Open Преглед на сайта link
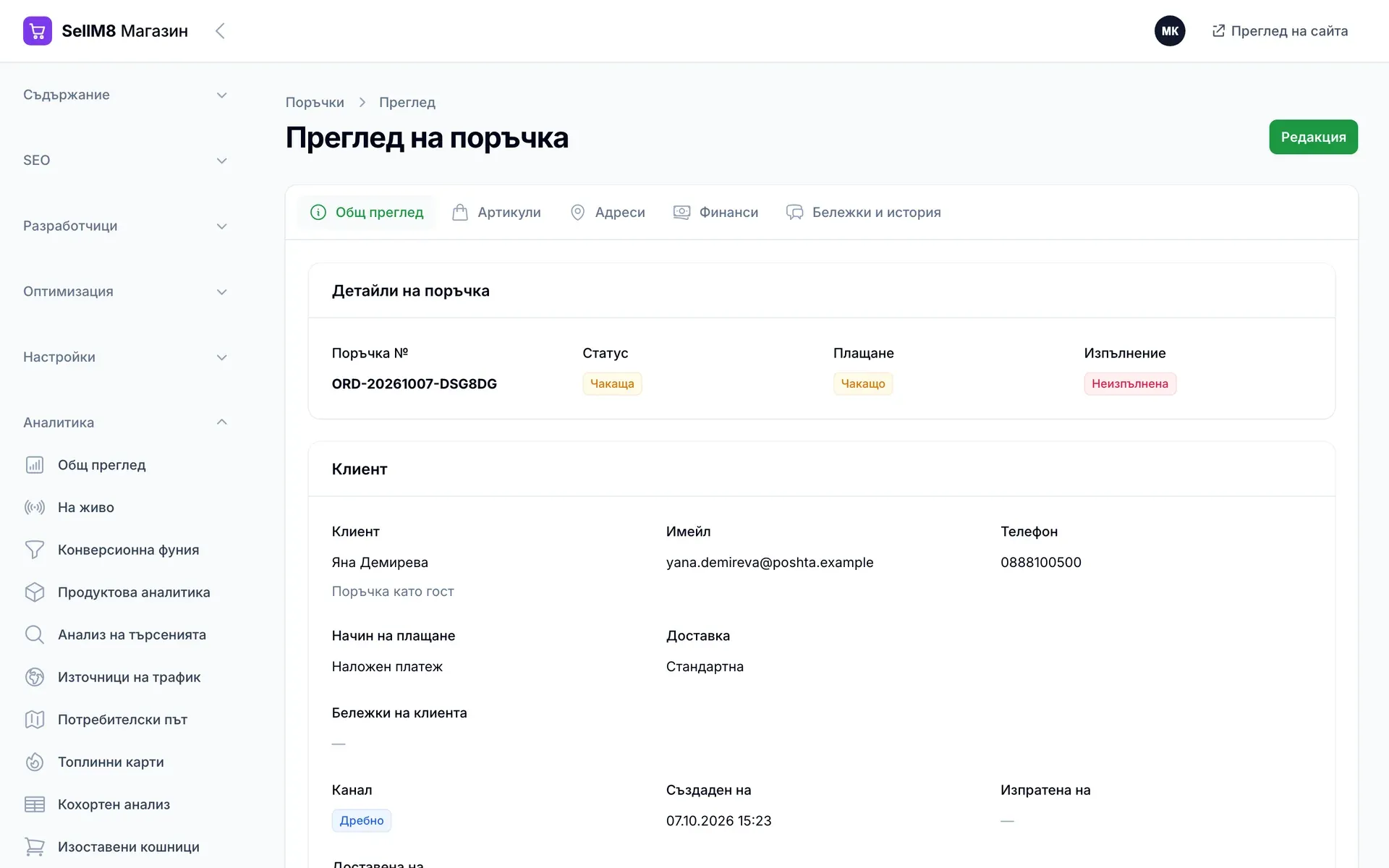The width and height of the screenshot is (1389, 868). 1280,30
